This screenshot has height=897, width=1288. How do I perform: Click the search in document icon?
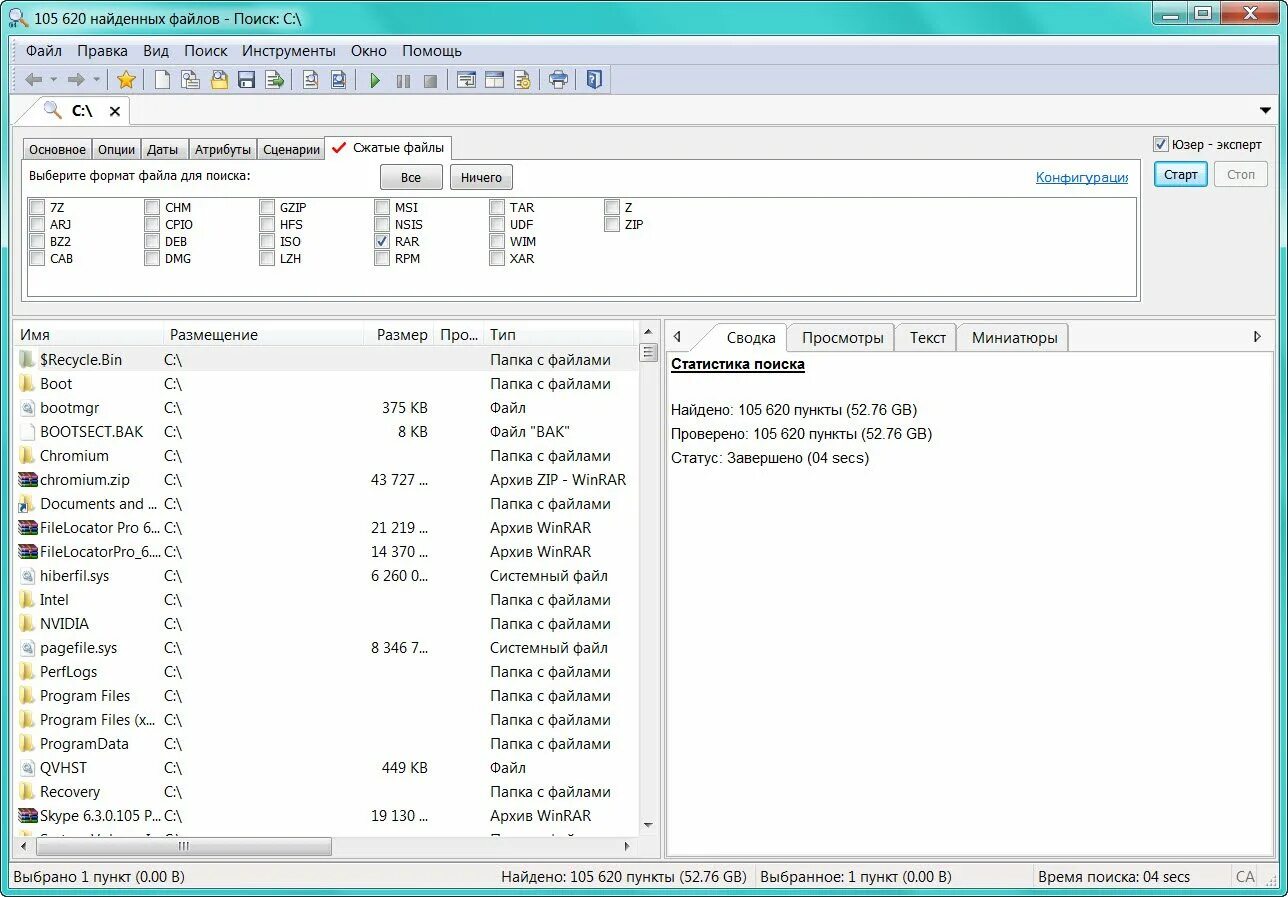[x=311, y=80]
